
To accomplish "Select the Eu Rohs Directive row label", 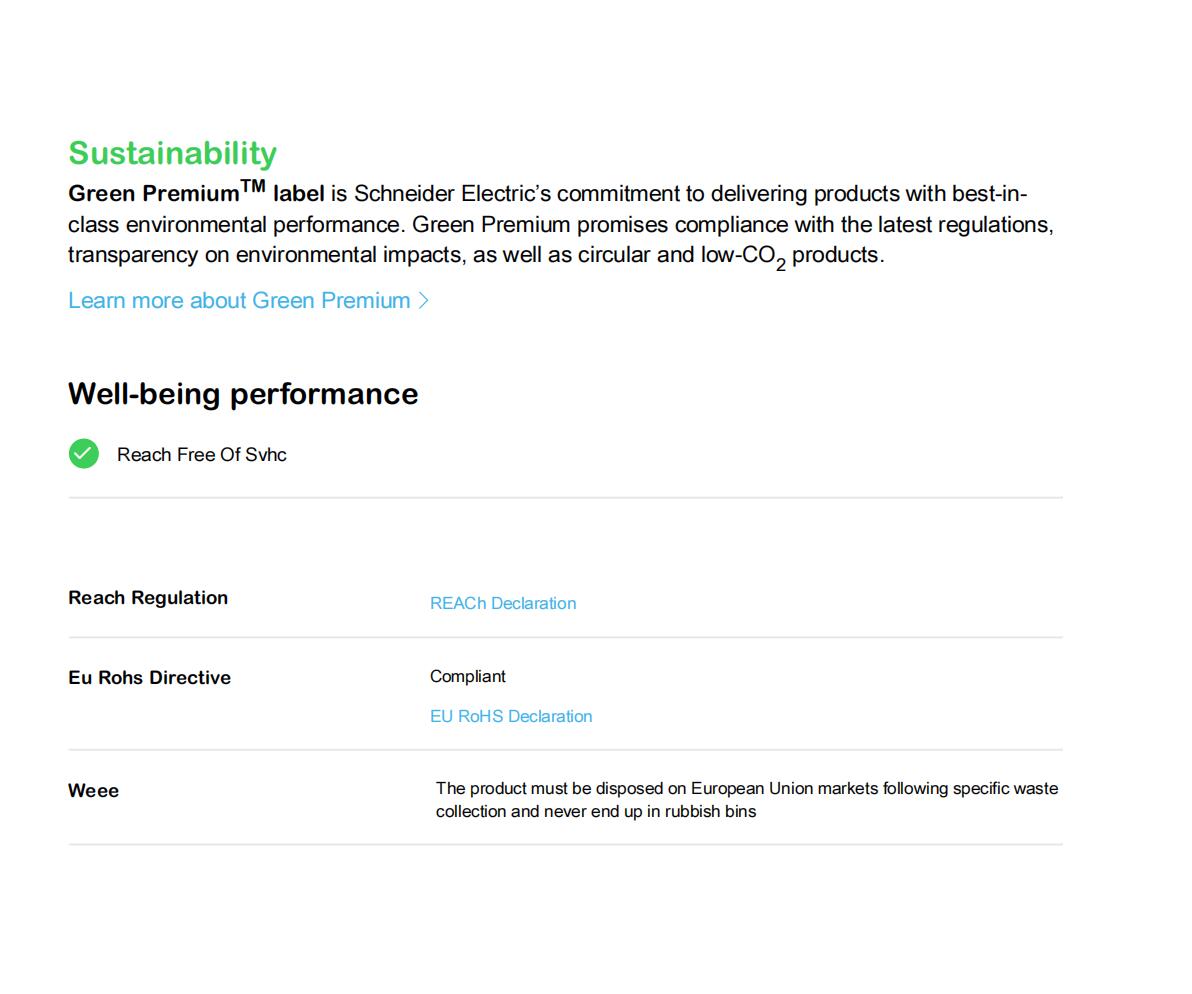I will coord(149,678).
